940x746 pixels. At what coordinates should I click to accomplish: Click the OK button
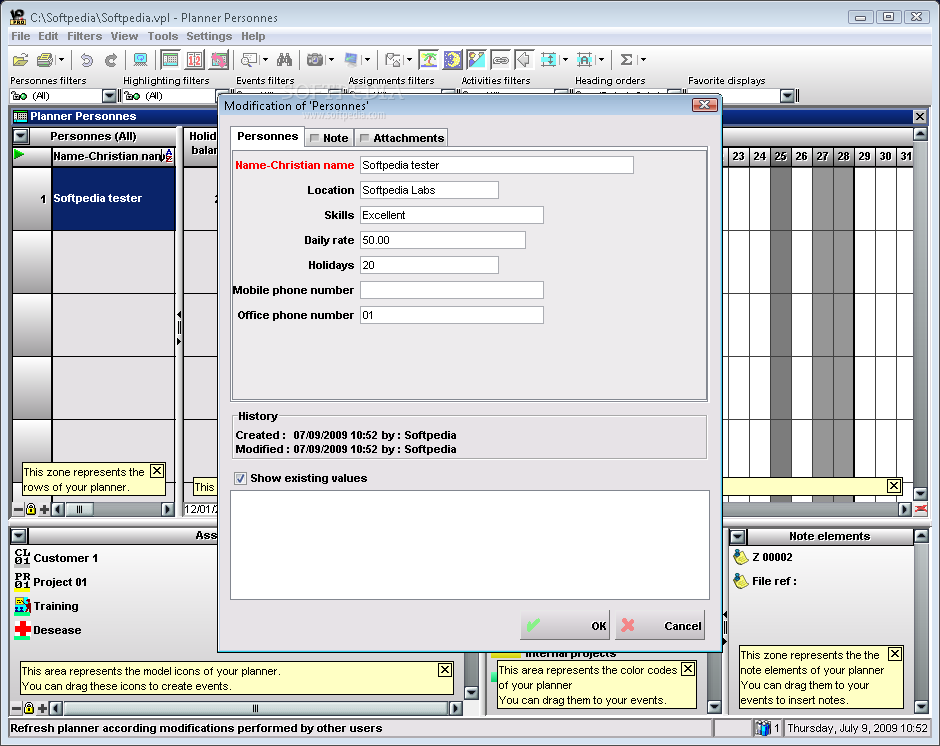coord(565,625)
